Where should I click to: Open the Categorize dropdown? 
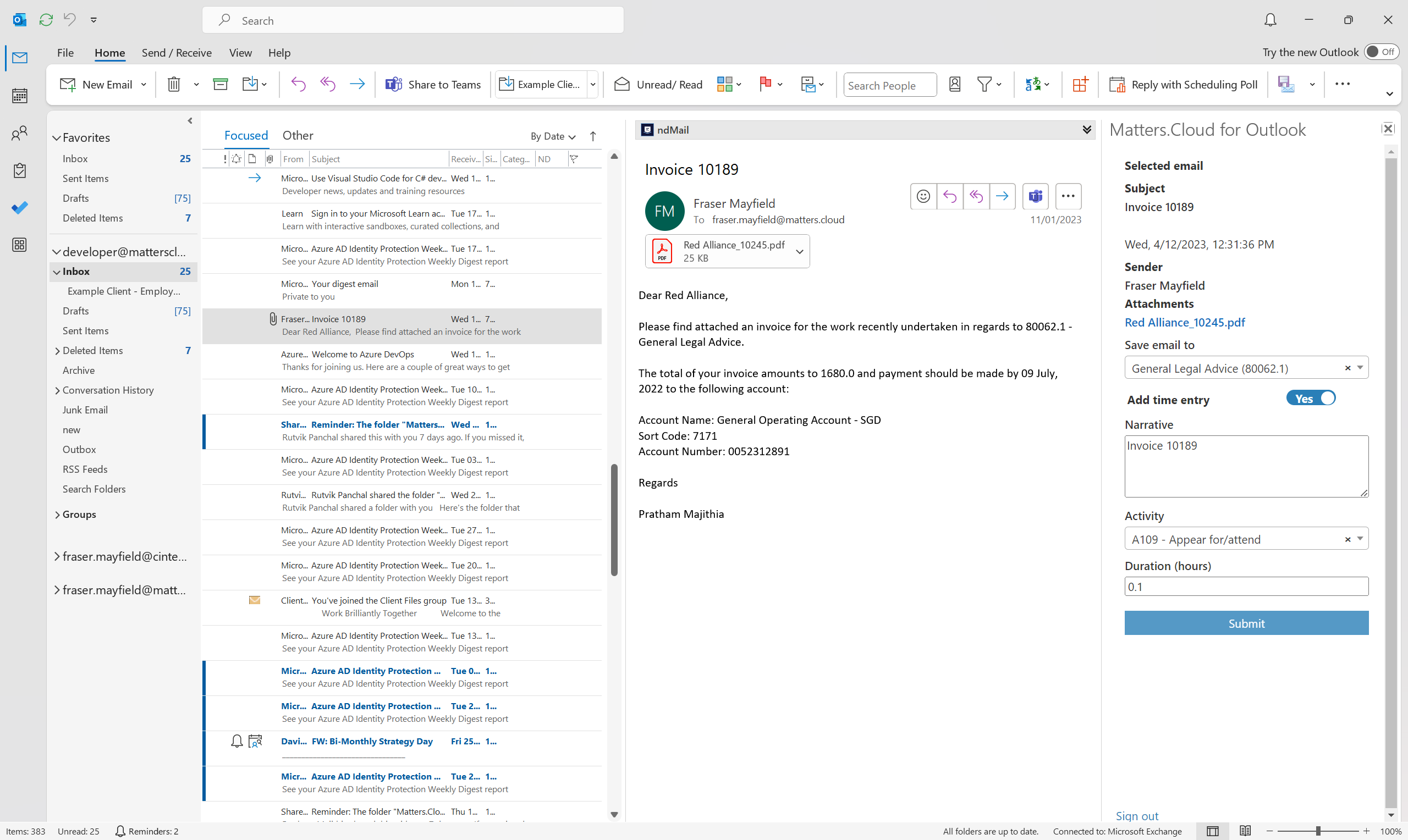(x=729, y=84)
